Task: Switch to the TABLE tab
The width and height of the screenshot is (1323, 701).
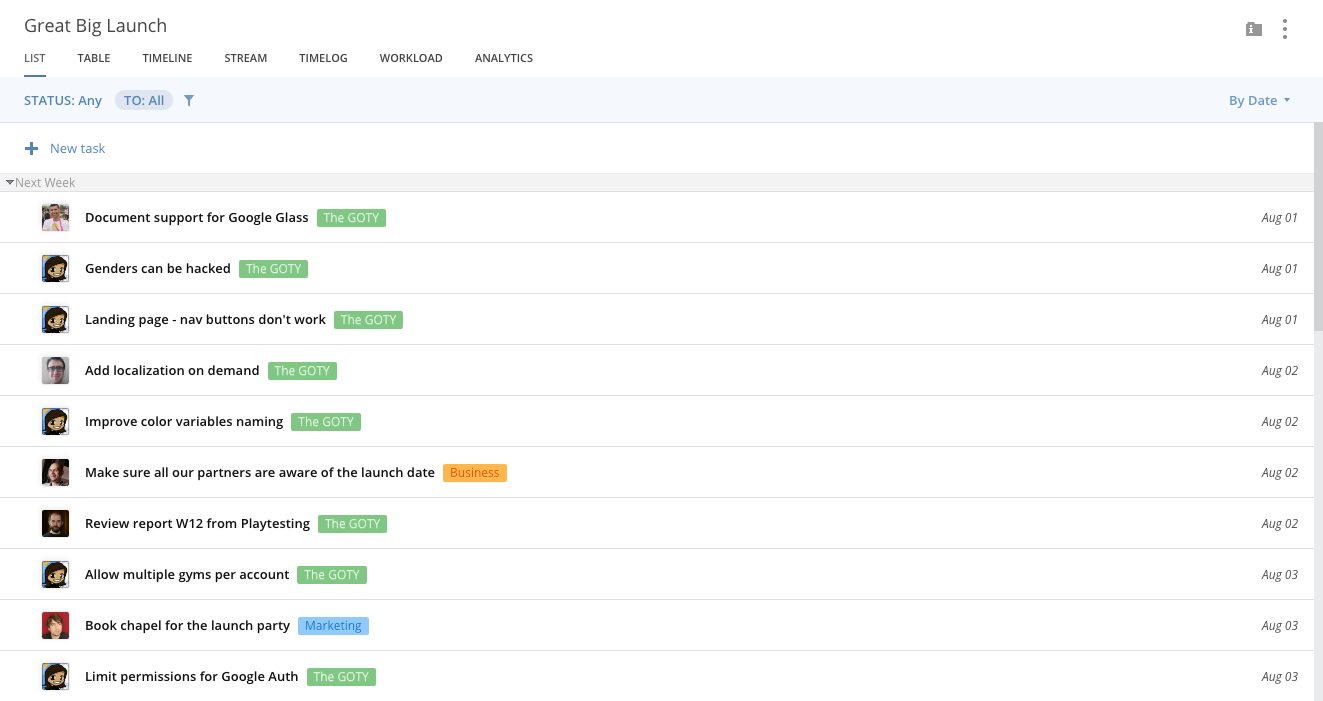Action: (94, 58)
